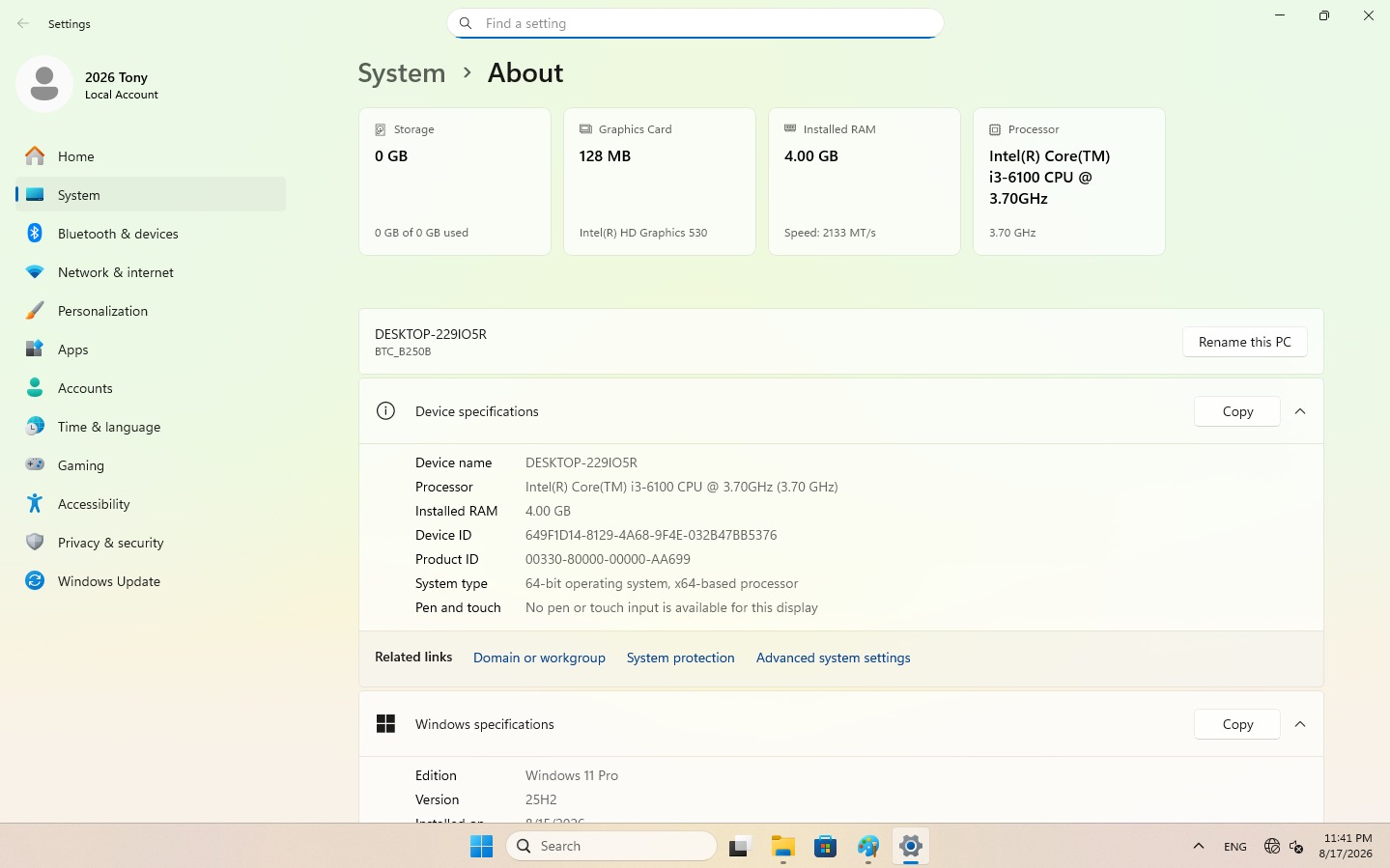Open Gaming settings from the sidebar
The image size is (1390, 868).
pyautogui.click(x=151, y=464)
